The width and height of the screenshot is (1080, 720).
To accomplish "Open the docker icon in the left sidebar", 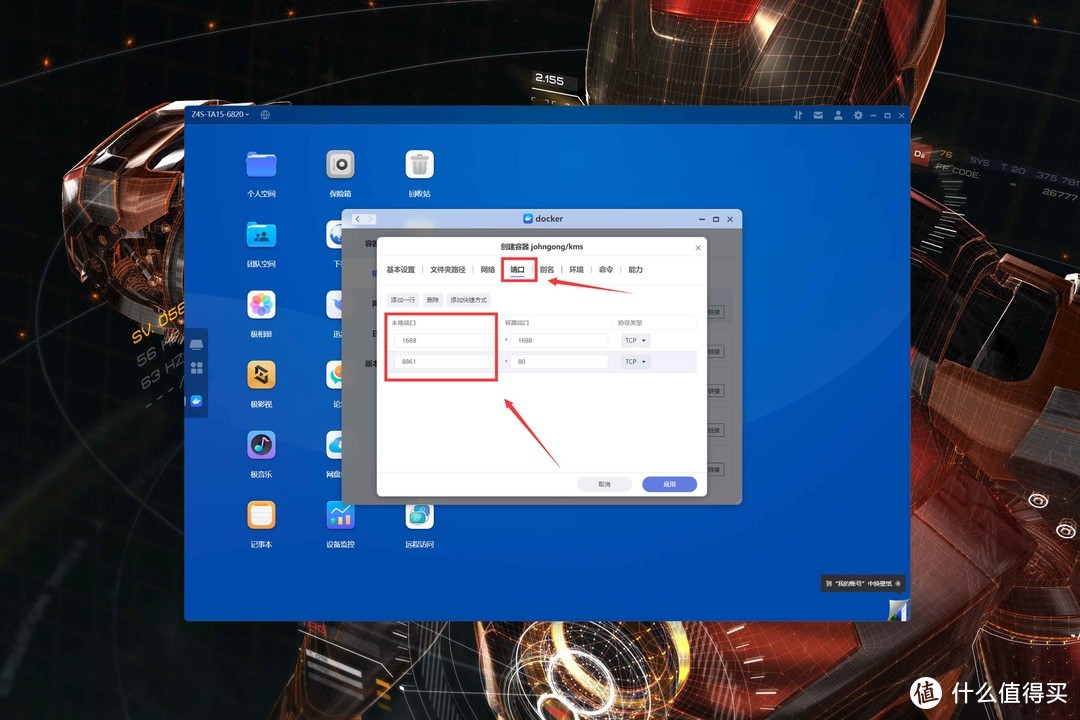I will coord(197,401).
